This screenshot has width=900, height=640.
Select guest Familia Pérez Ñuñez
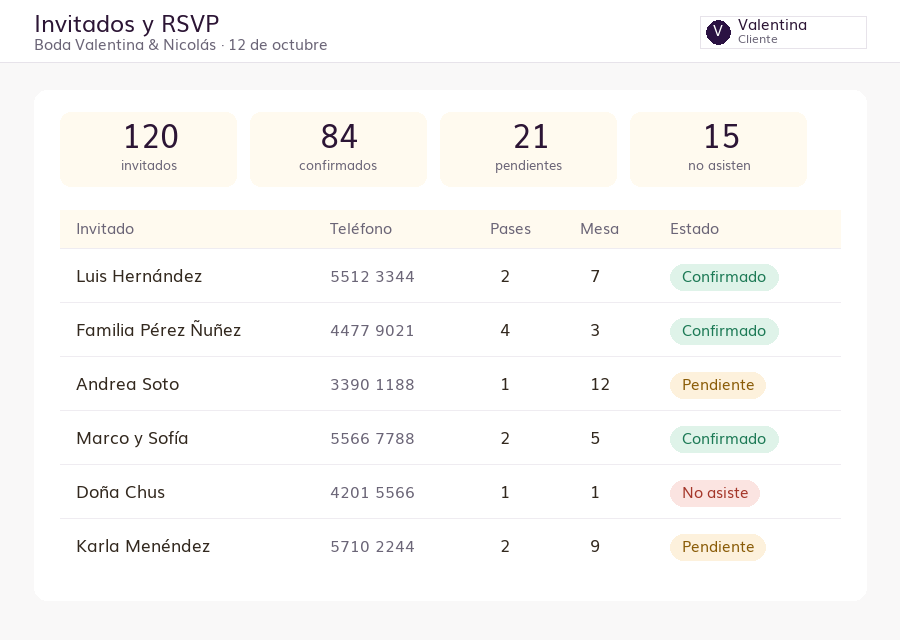(158, 330)
